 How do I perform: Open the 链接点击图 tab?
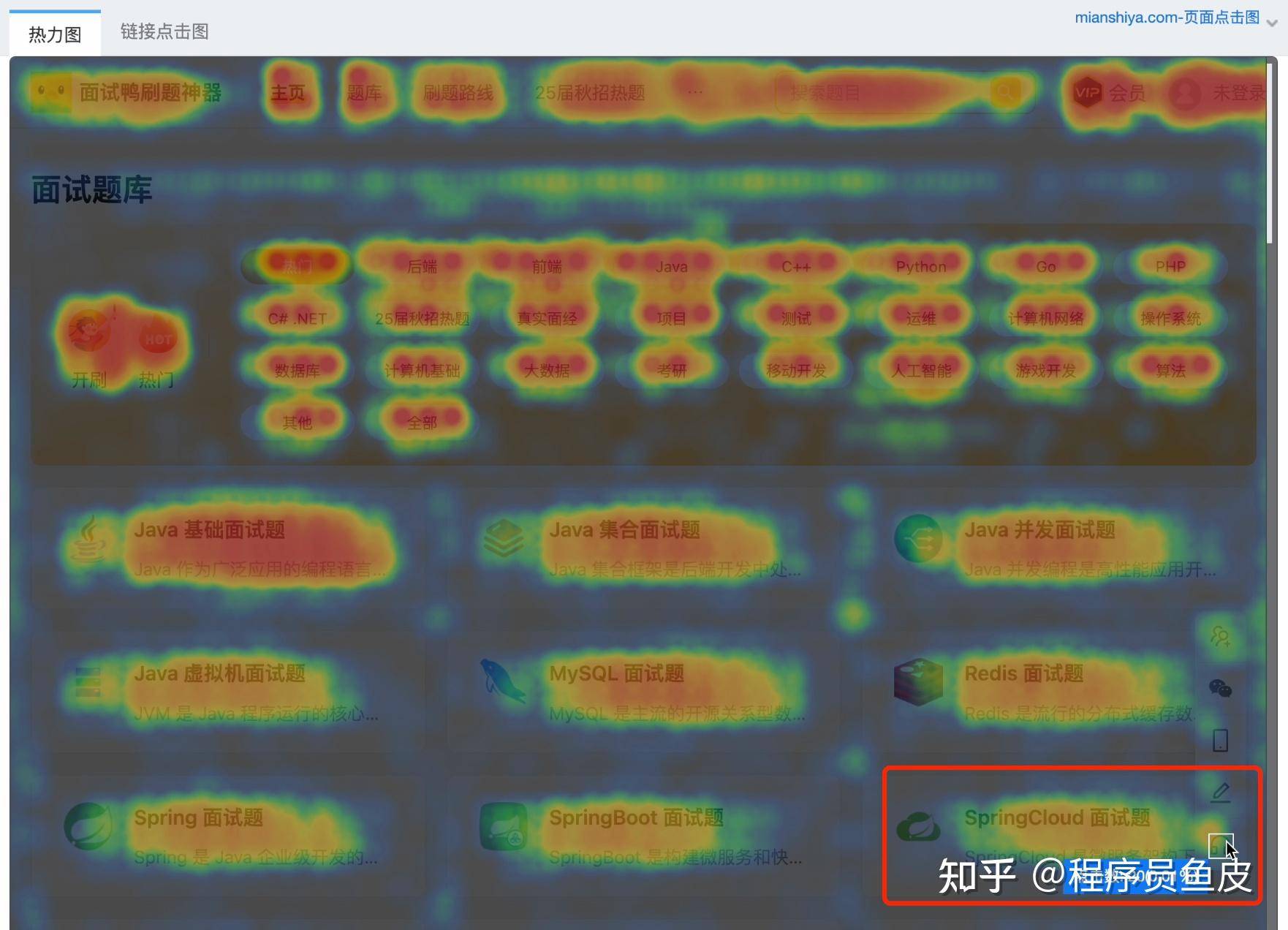[164, 31]
